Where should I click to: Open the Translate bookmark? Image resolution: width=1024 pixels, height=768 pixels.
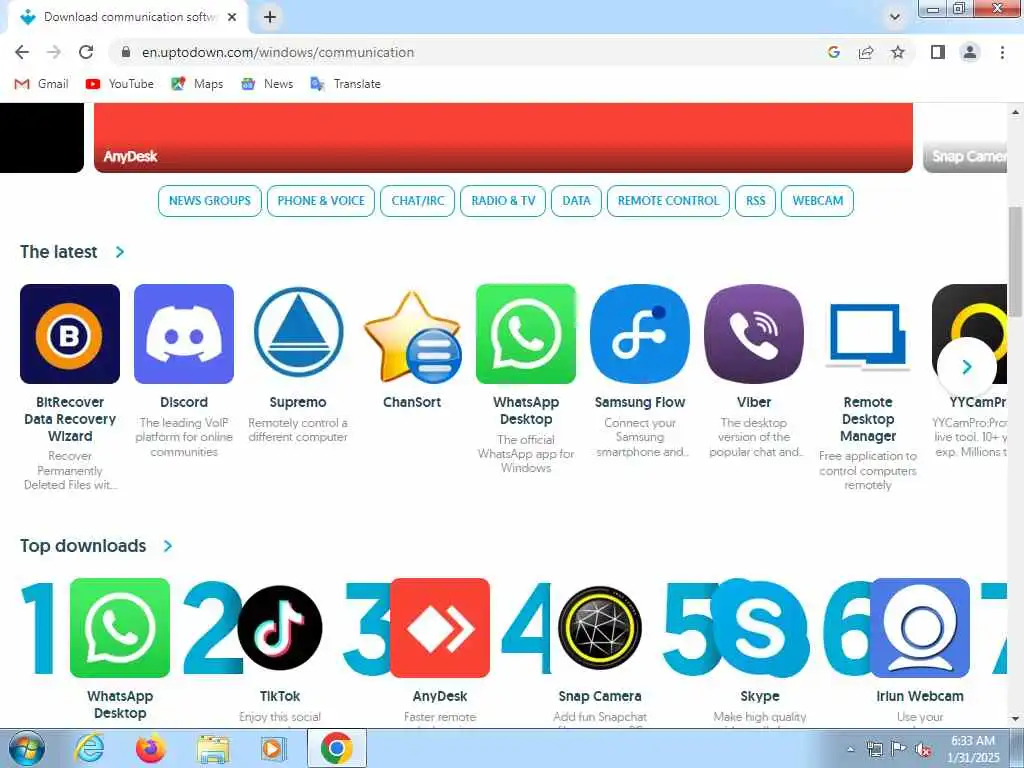coord(346,84)
